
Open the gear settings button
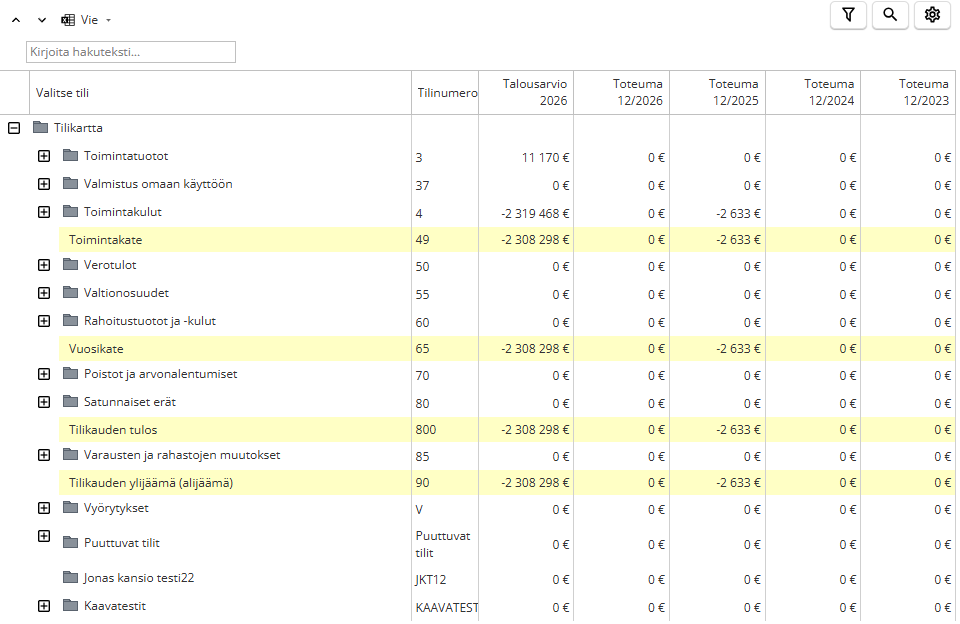point(932,15)
